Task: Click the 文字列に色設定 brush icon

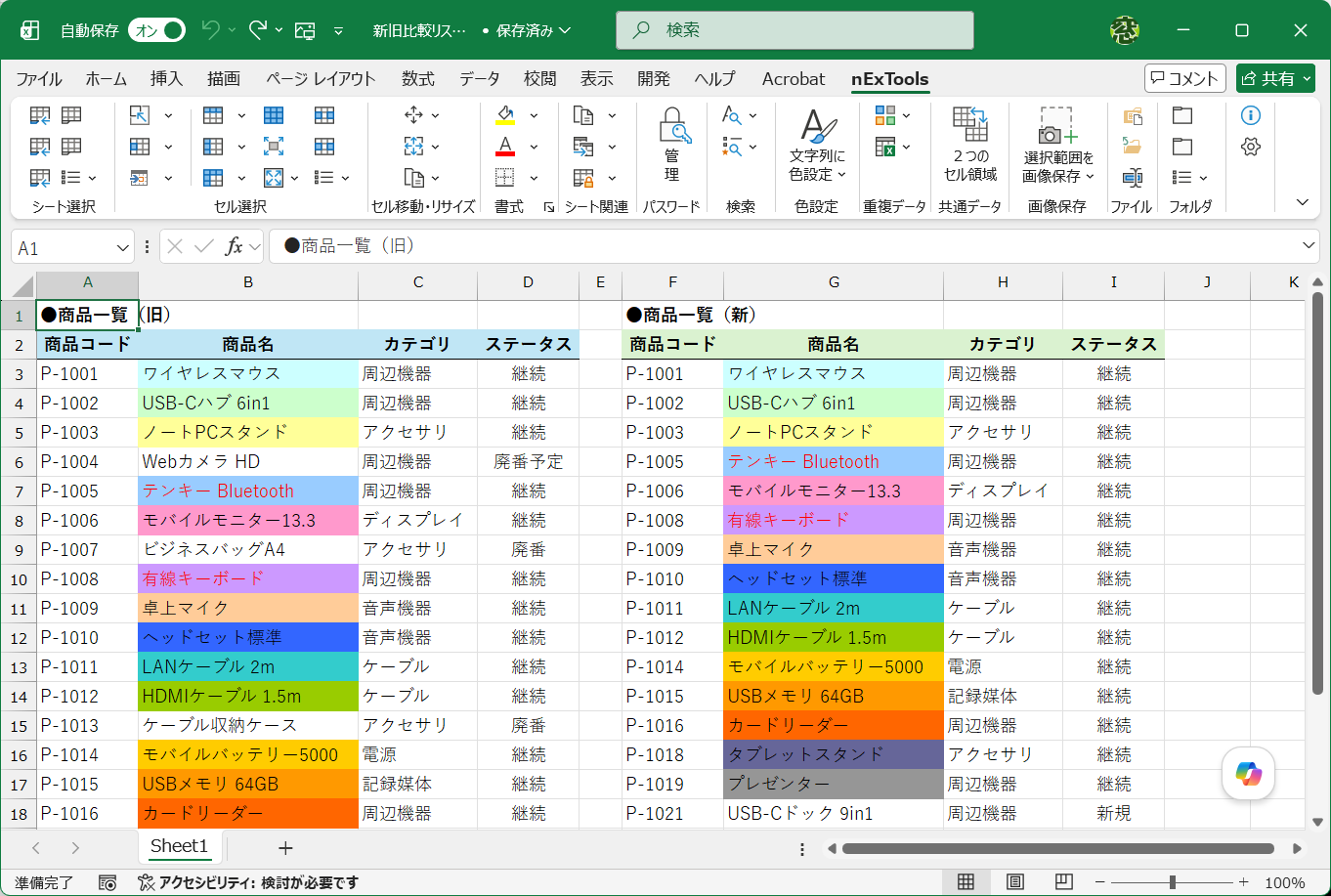Action: (x=817, y=145)
